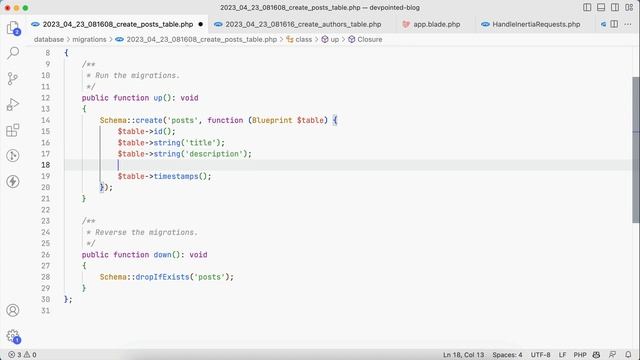Screen dimensions: 640x360
Task: Change language mode via 'PHP' status item
Action: coord(580,355)
